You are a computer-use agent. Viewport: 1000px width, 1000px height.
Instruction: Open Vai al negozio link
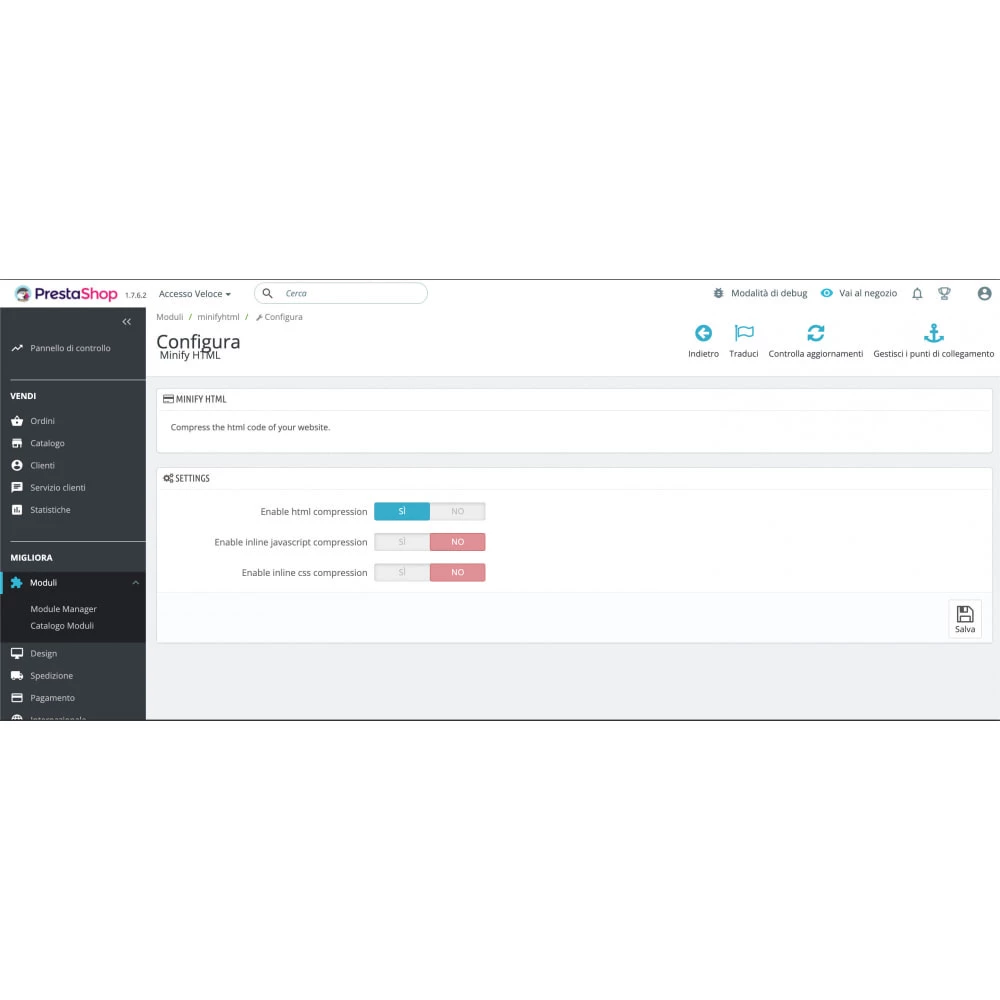click(867, 293)
